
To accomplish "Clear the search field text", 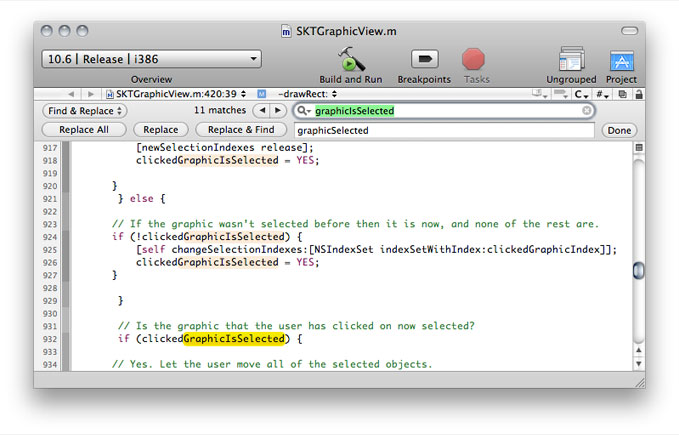I will (x=587, y=111).
